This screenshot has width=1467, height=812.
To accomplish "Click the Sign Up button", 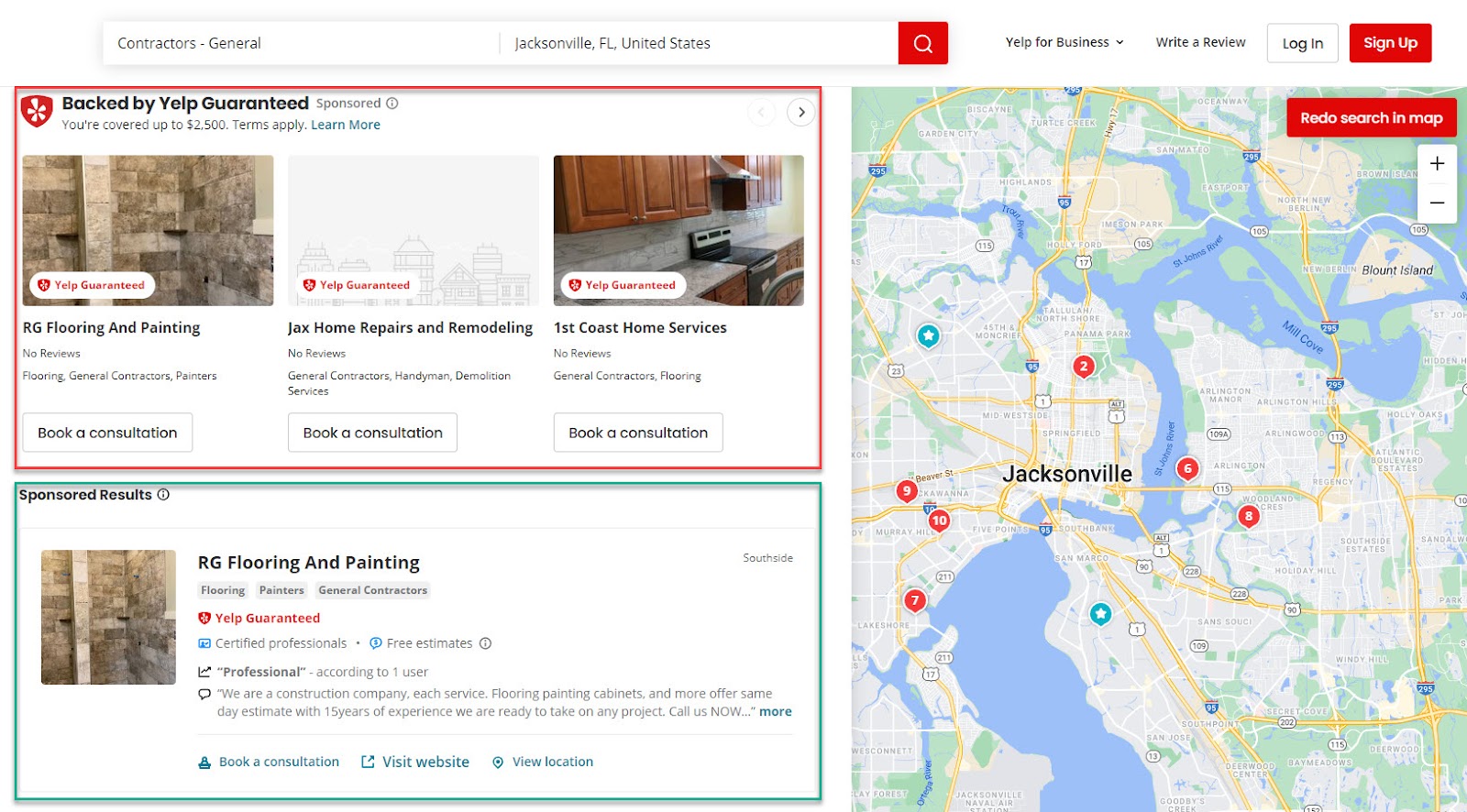I will pyautogui.click(x=1390, y=43).
